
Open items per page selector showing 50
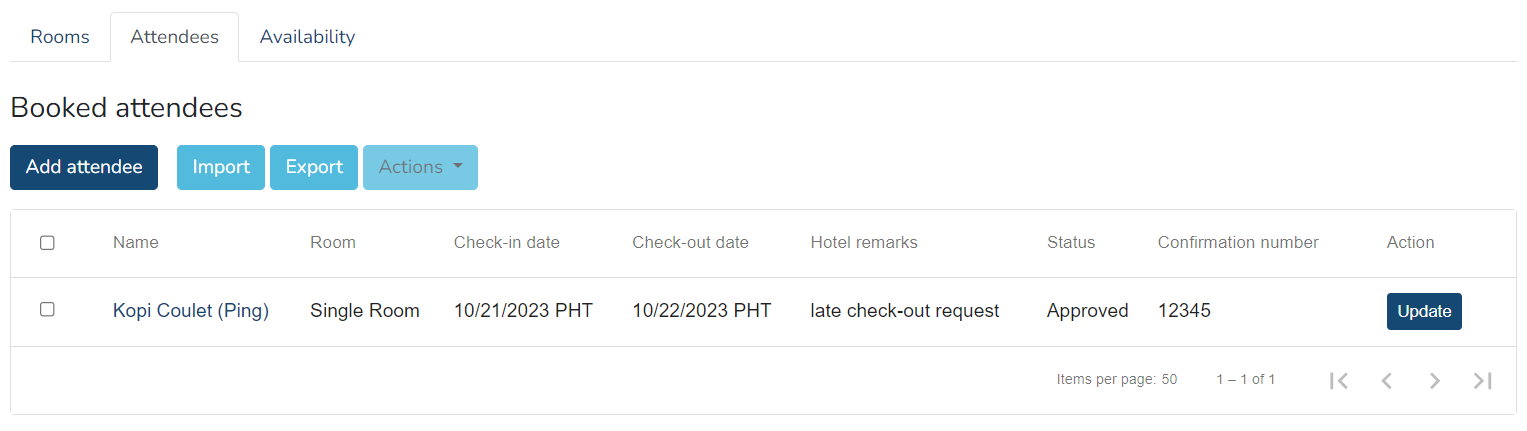[1169, 380]
